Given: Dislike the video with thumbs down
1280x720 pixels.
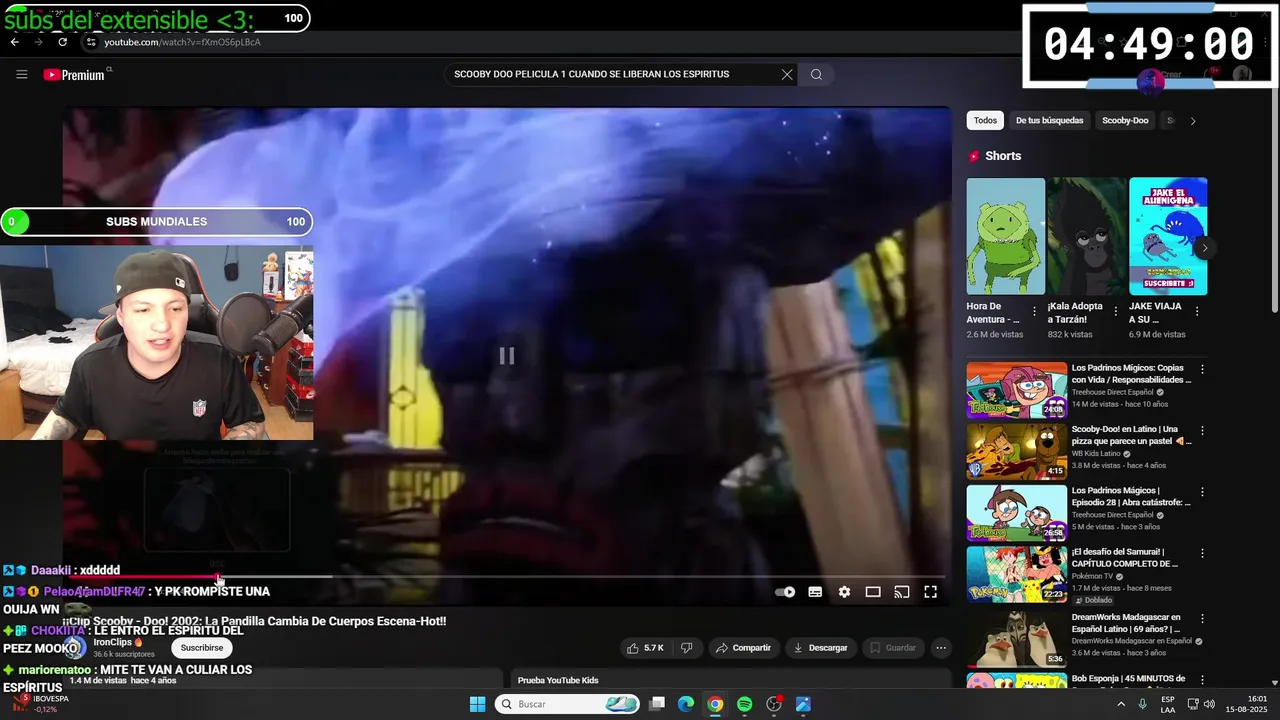Looking at the screenshot, I should click(686, 648).
